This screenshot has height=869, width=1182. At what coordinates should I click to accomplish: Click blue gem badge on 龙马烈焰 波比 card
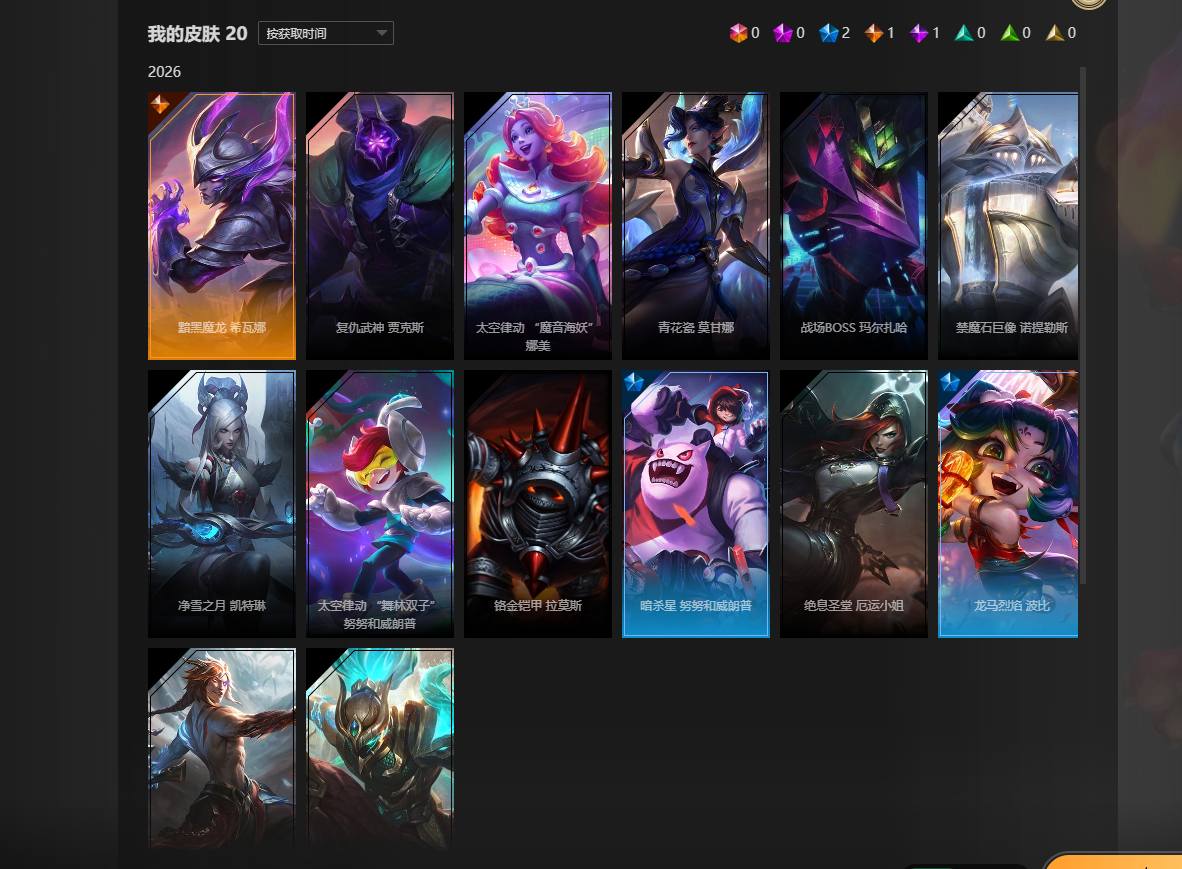[x=950, y=382]
